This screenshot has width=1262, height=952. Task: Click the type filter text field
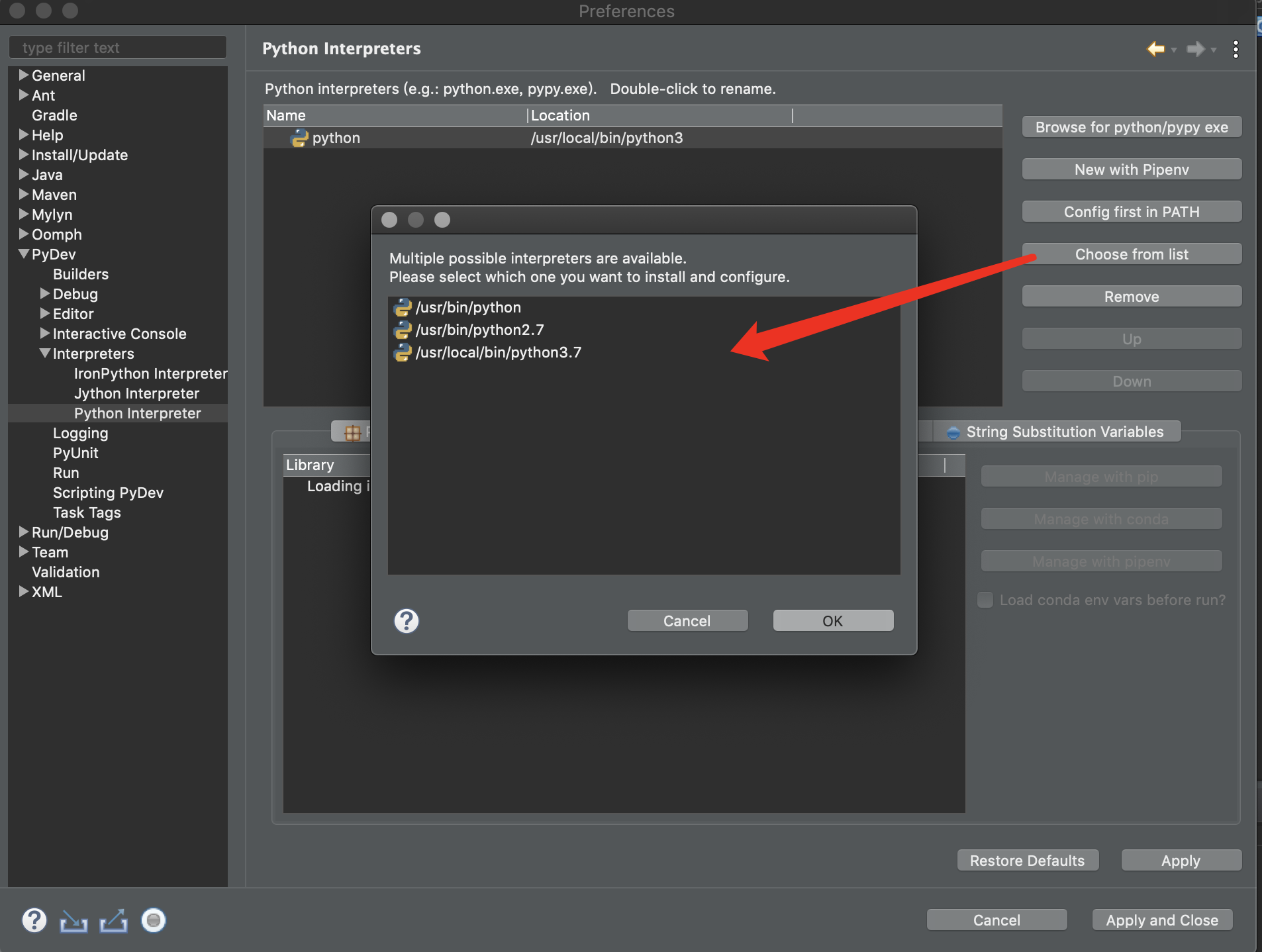click(118, 48)
